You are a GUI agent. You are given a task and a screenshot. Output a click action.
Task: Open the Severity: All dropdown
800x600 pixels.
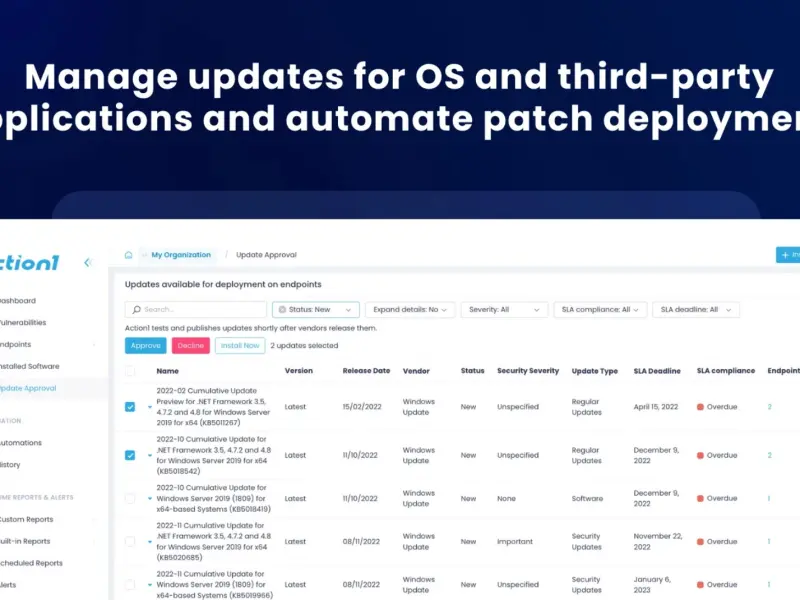tap(504, 309)
